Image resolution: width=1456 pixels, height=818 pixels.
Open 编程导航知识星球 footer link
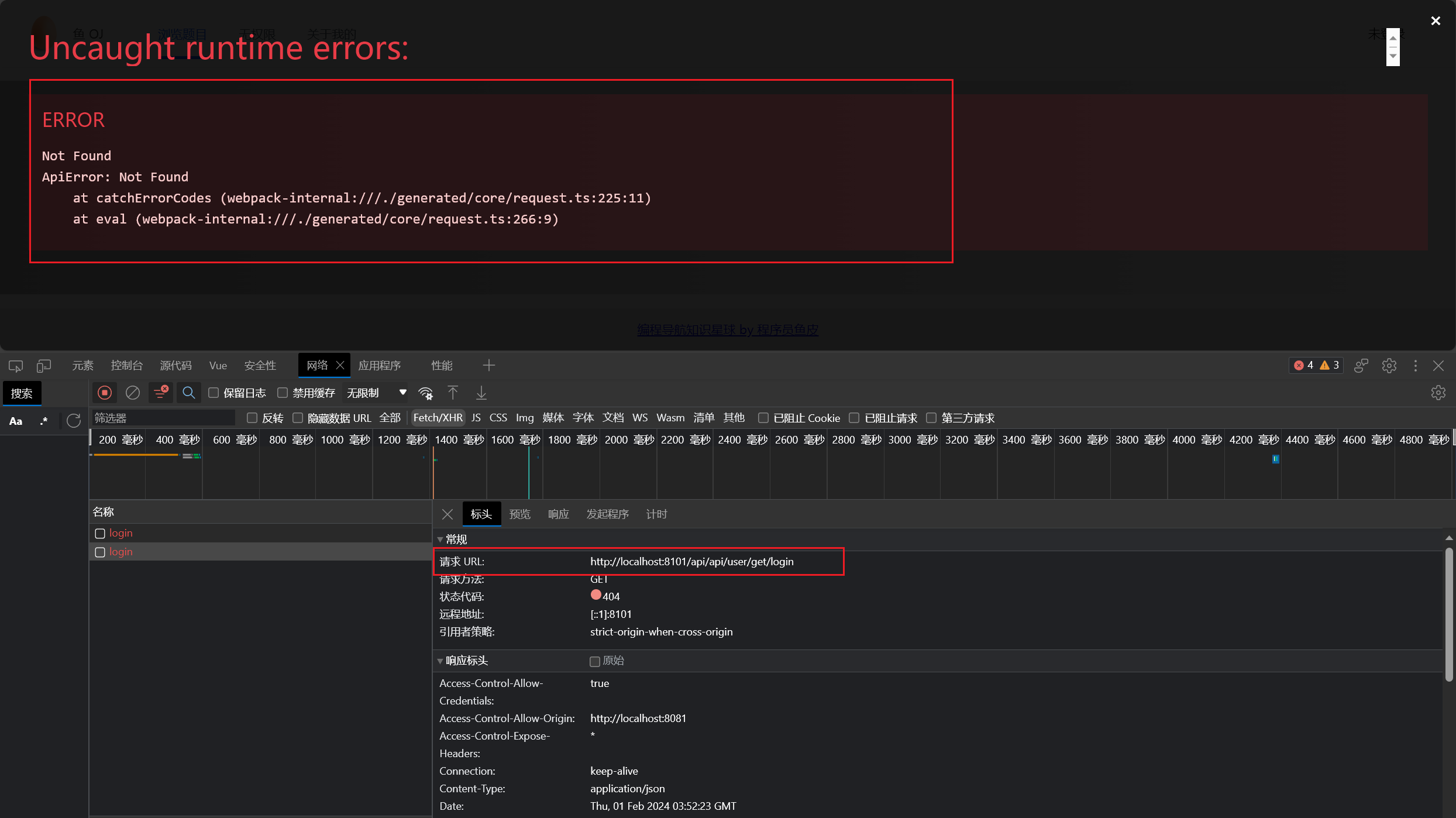point(728,330)
